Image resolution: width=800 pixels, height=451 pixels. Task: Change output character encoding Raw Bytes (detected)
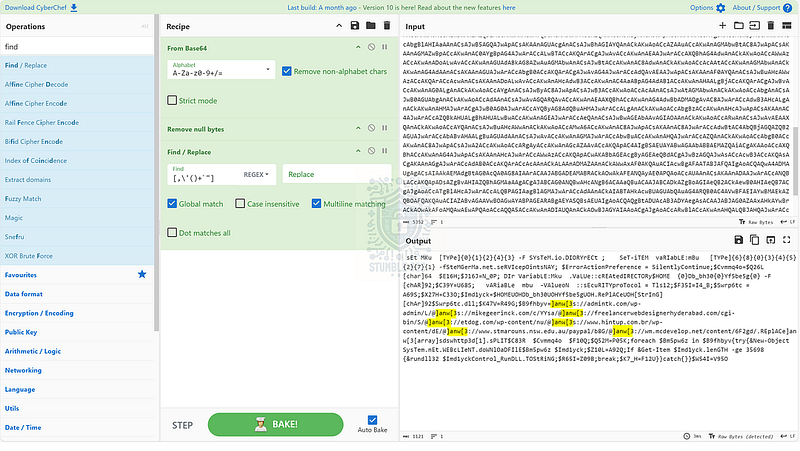[742, 437]
